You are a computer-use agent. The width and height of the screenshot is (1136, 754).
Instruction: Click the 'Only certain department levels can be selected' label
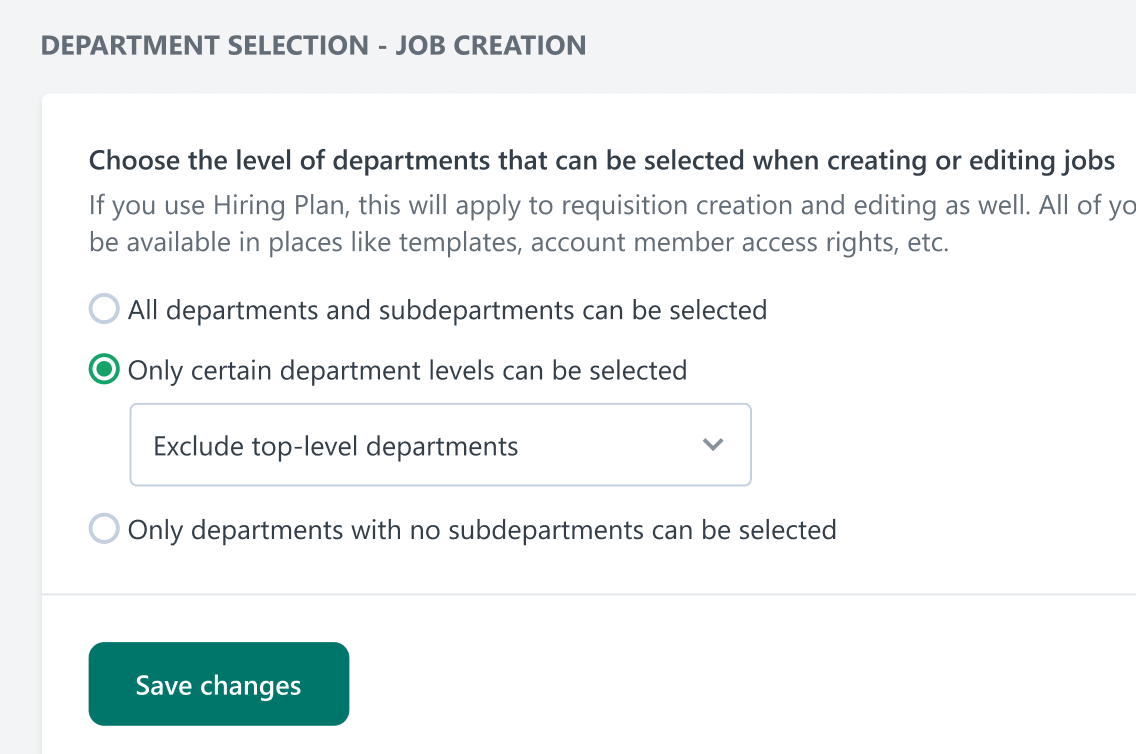pyautogui.click(x=407, y=370)
